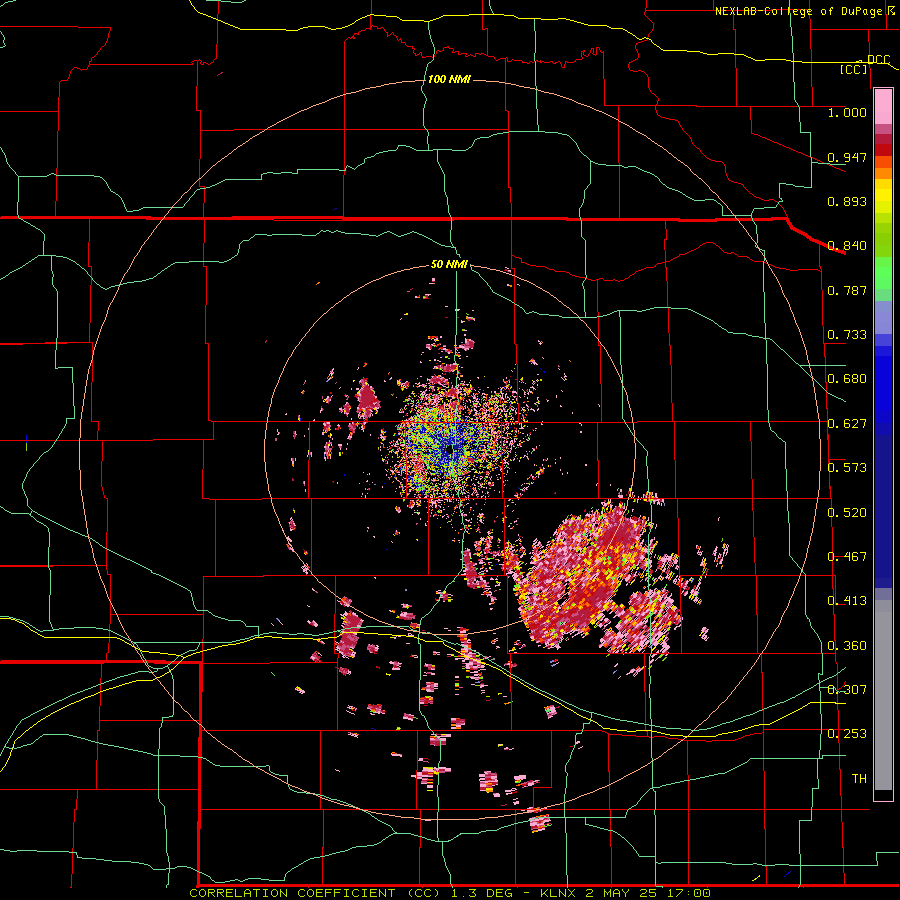
Task: Click the 0.947 scale value
Action: tap(847, 157)
